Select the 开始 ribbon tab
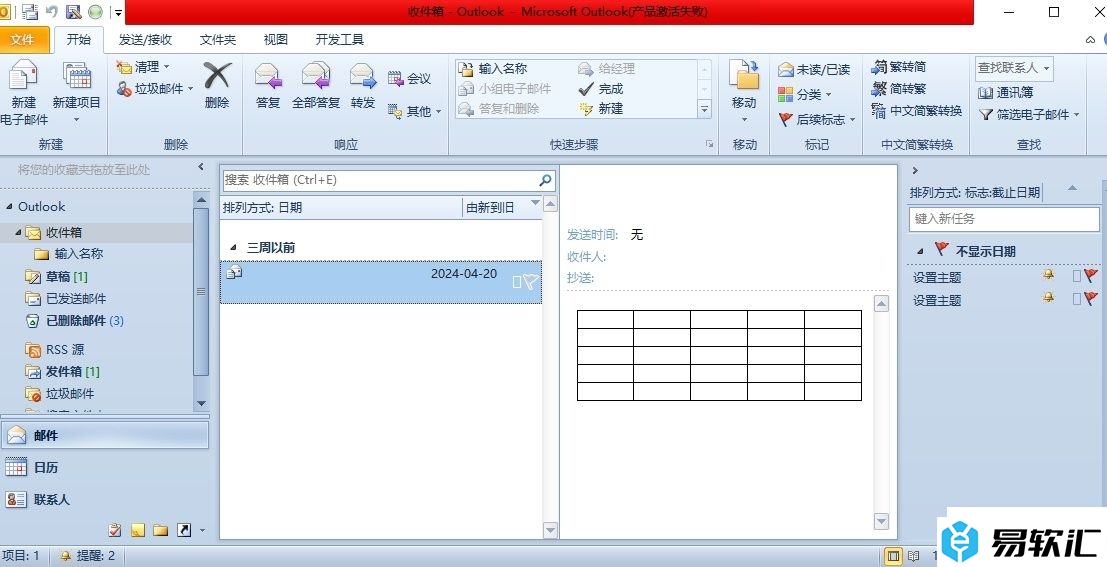The width and height of the screenshot is (1107, 567). point(78,40)
